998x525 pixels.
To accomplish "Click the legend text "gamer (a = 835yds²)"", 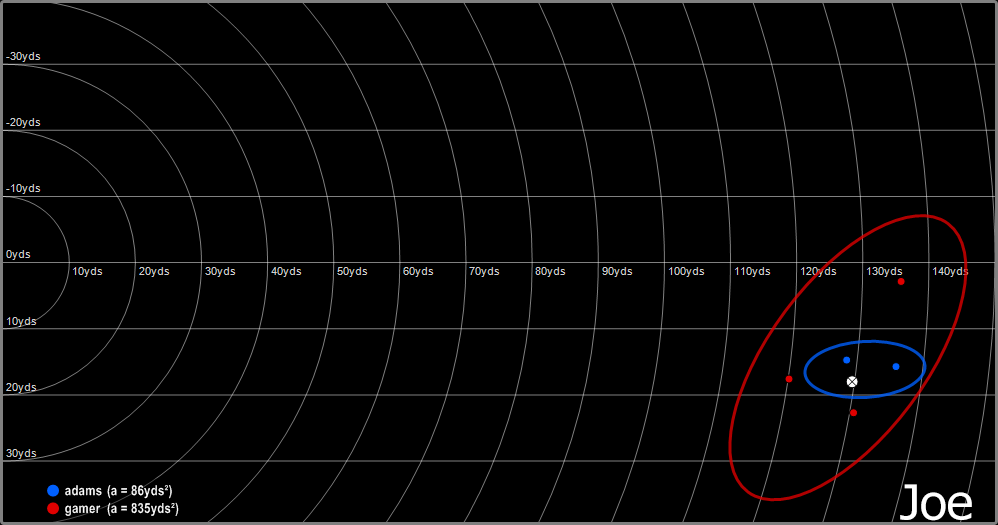I will (122, 508).
